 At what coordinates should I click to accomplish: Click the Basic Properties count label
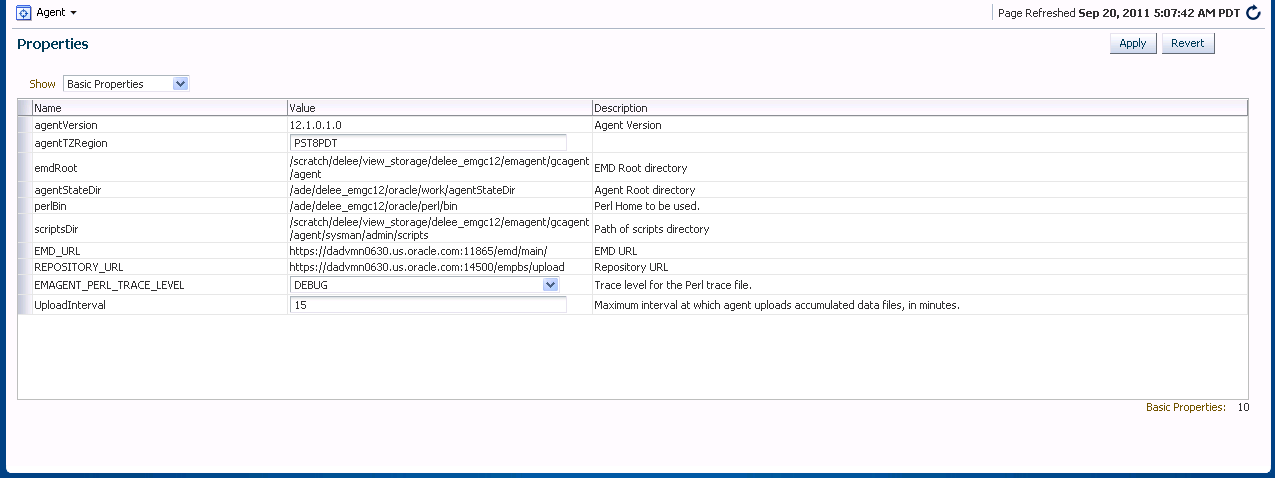pyautogui.click(x=1186, y=407)
